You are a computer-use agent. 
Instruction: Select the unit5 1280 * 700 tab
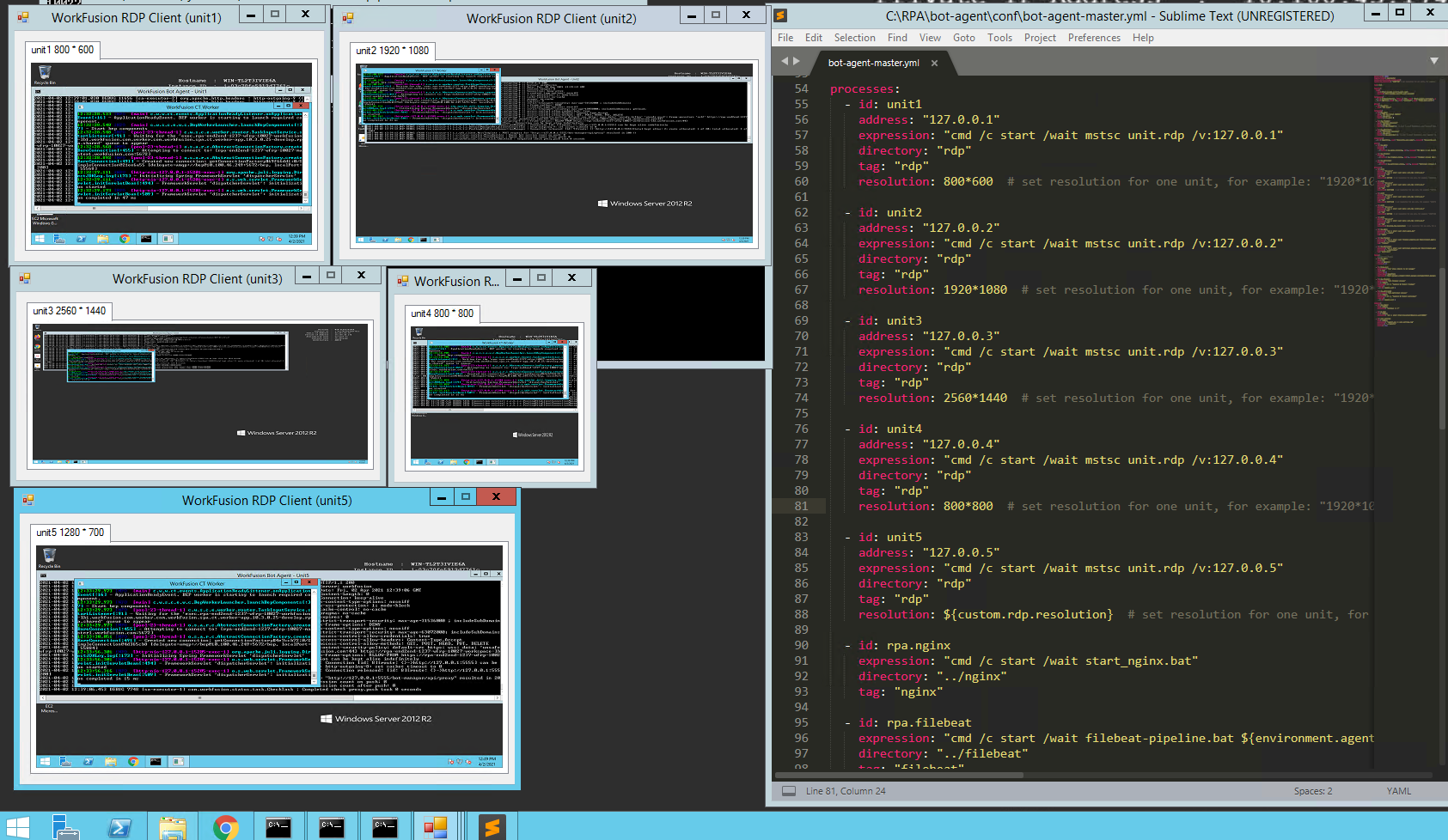click(x=70, y=533)
